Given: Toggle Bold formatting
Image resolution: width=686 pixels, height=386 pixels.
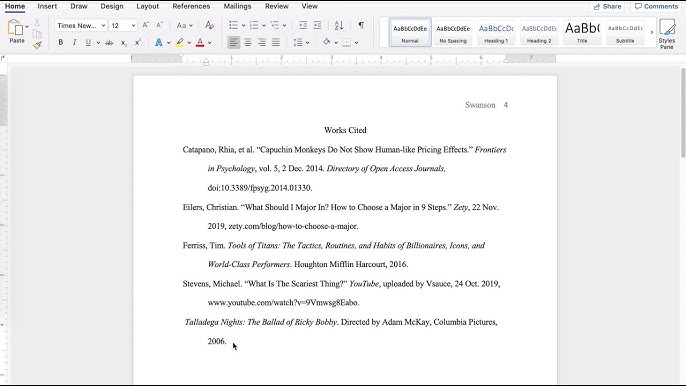Looking at the screenshot, I should click(61, 42).
